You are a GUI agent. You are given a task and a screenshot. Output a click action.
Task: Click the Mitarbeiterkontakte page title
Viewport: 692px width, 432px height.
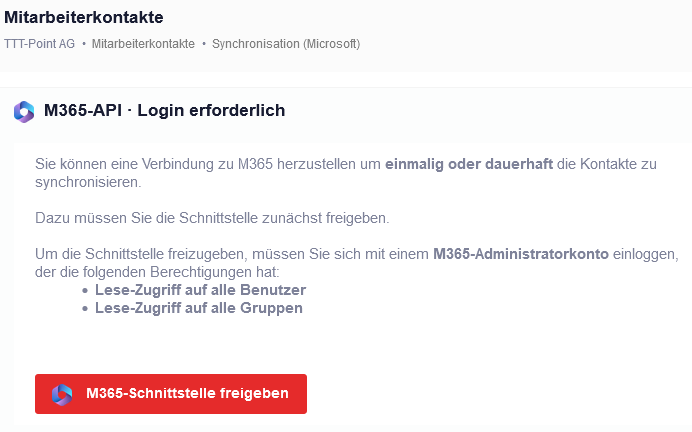[84, 17]
